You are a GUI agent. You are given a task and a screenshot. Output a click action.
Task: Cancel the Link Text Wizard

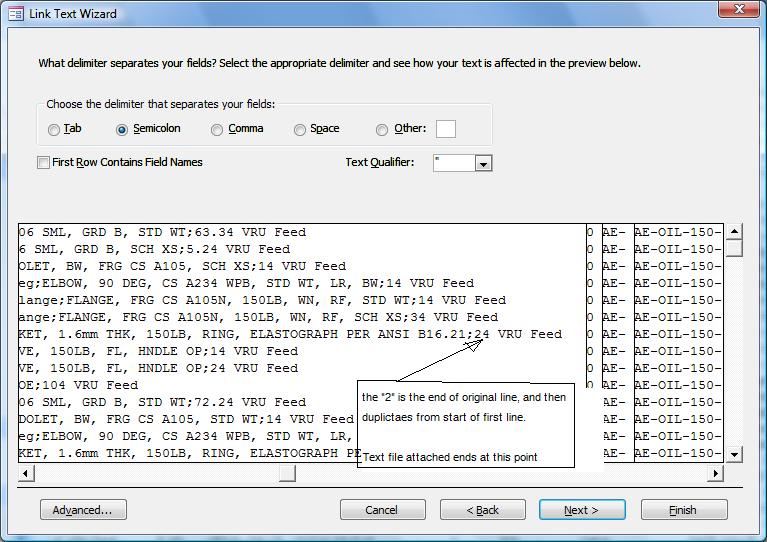coord(383,510)
